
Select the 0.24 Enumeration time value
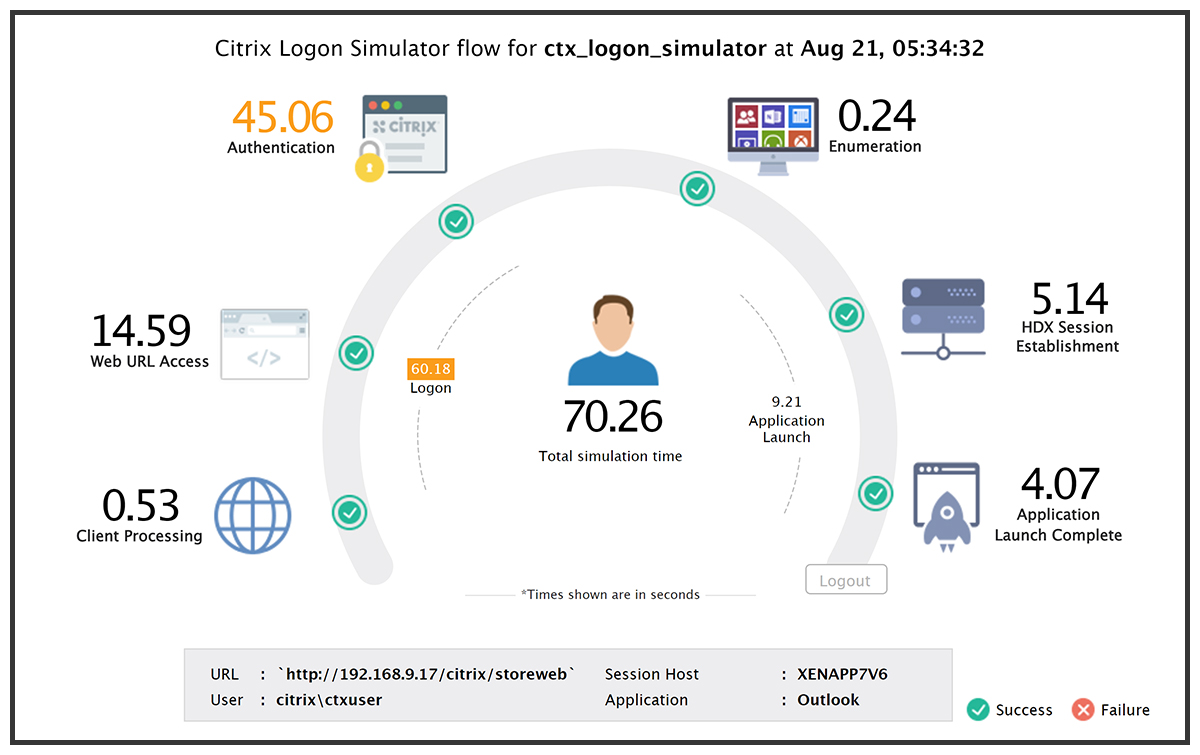click(x=877, y=116)
